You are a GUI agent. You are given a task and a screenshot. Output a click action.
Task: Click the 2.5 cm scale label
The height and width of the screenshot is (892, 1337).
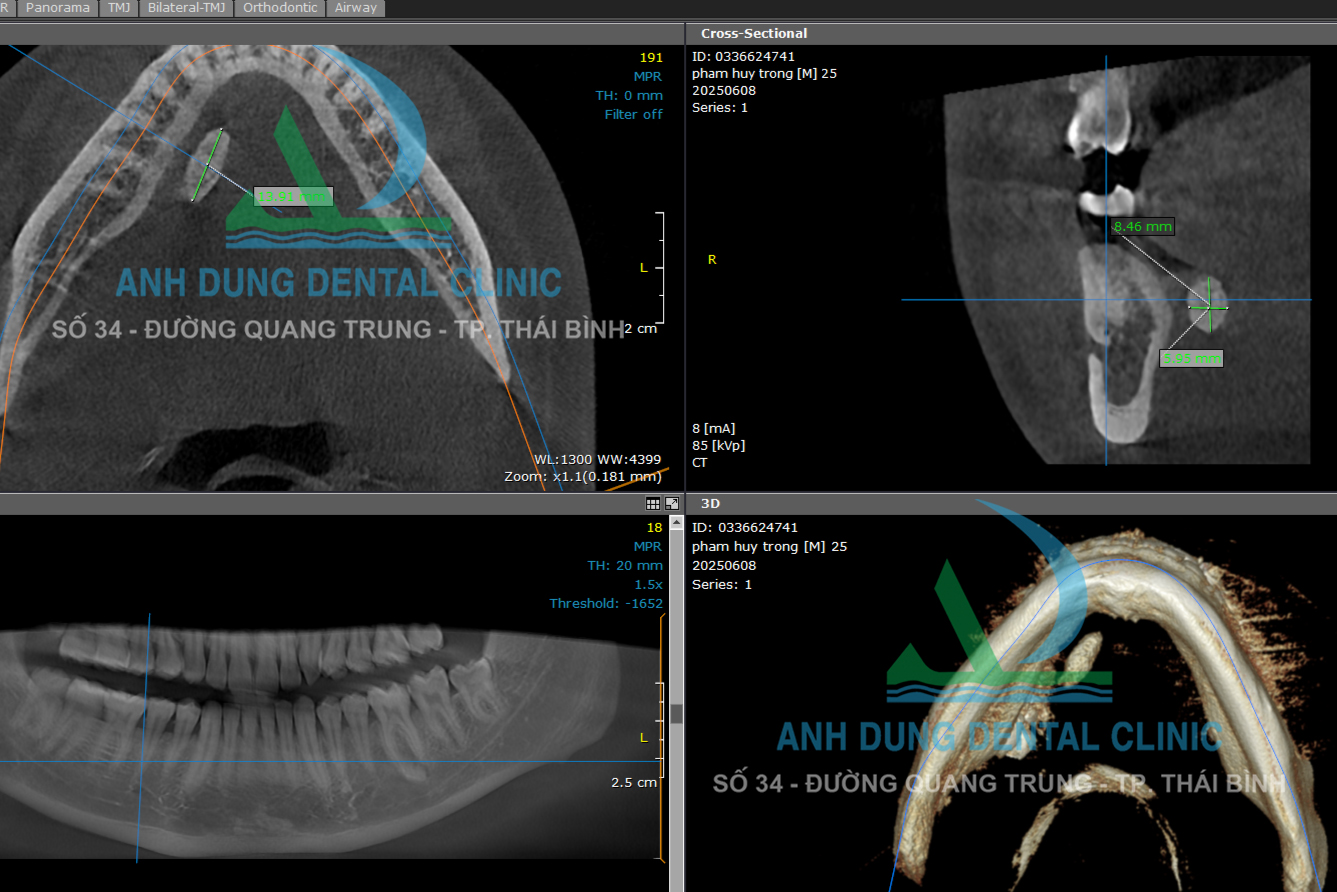pyautogui.click(x=634, y=782)
